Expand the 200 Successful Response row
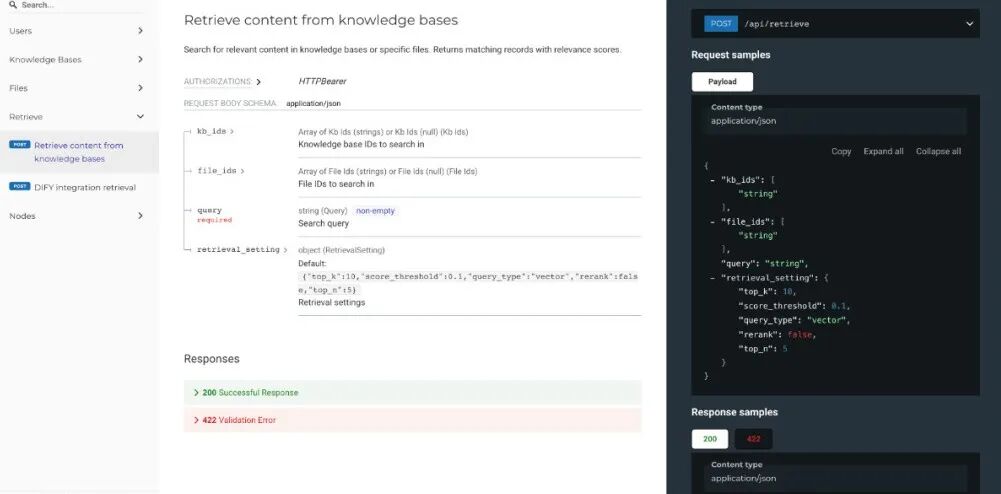The width and height of the screenshot is (1001, 494). (x=250, y=393)
